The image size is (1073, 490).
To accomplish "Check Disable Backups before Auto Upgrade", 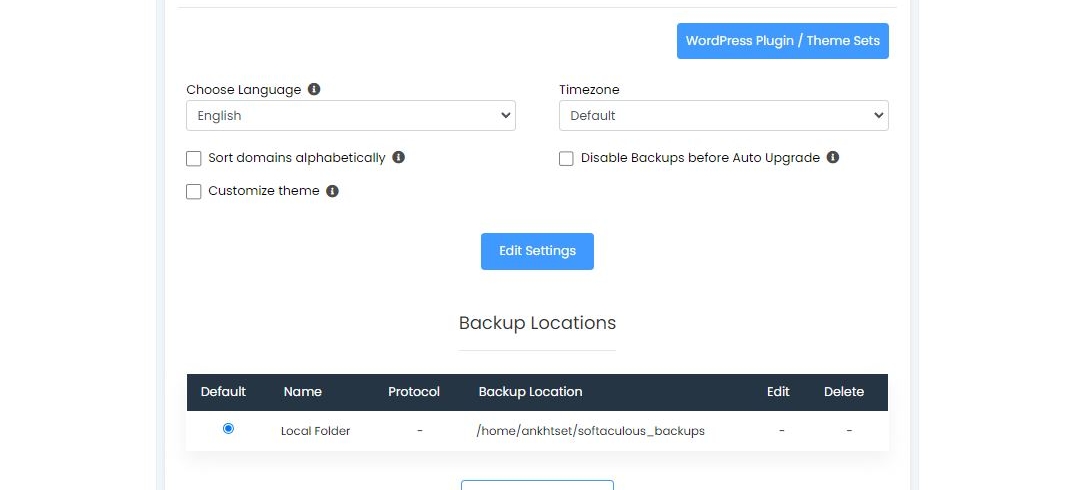I will pyautogui.click(x=566, y=159).
